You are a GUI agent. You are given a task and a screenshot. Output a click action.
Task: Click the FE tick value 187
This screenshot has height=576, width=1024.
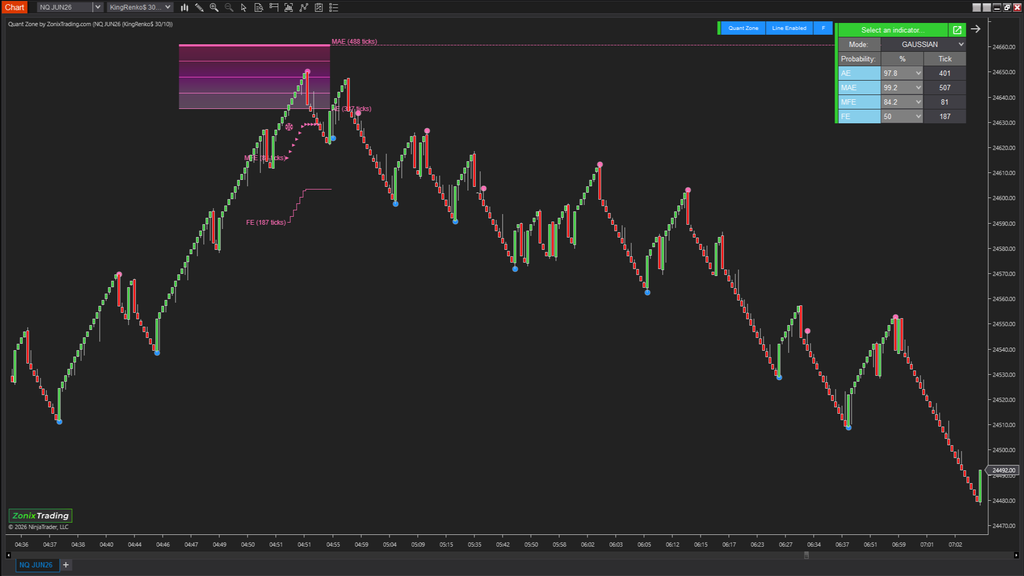pyautogui.click(x=944, y=116)
